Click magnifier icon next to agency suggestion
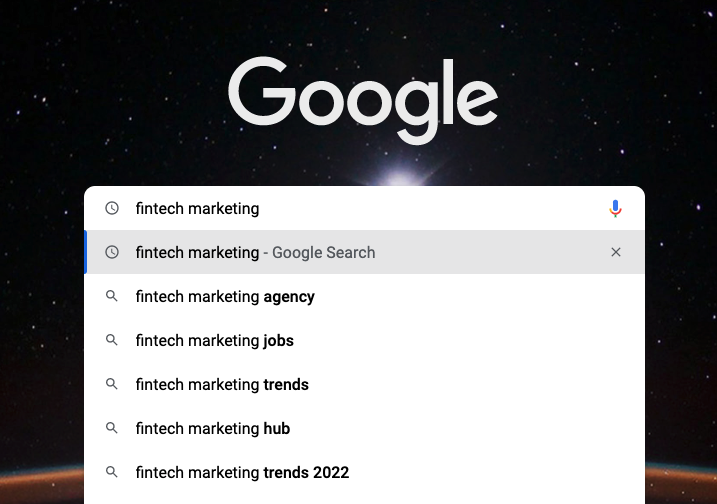717x504 pixels. [x=112, y=296]
